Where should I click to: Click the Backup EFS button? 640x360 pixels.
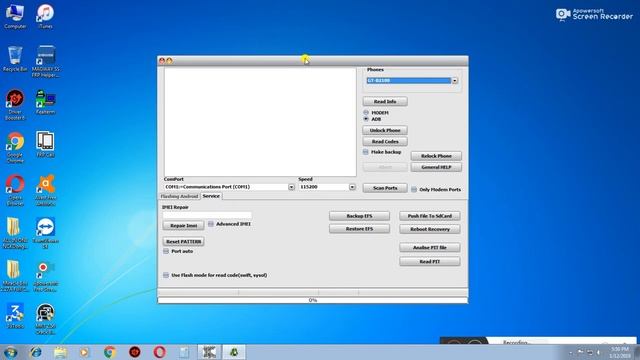click(359, 216)
